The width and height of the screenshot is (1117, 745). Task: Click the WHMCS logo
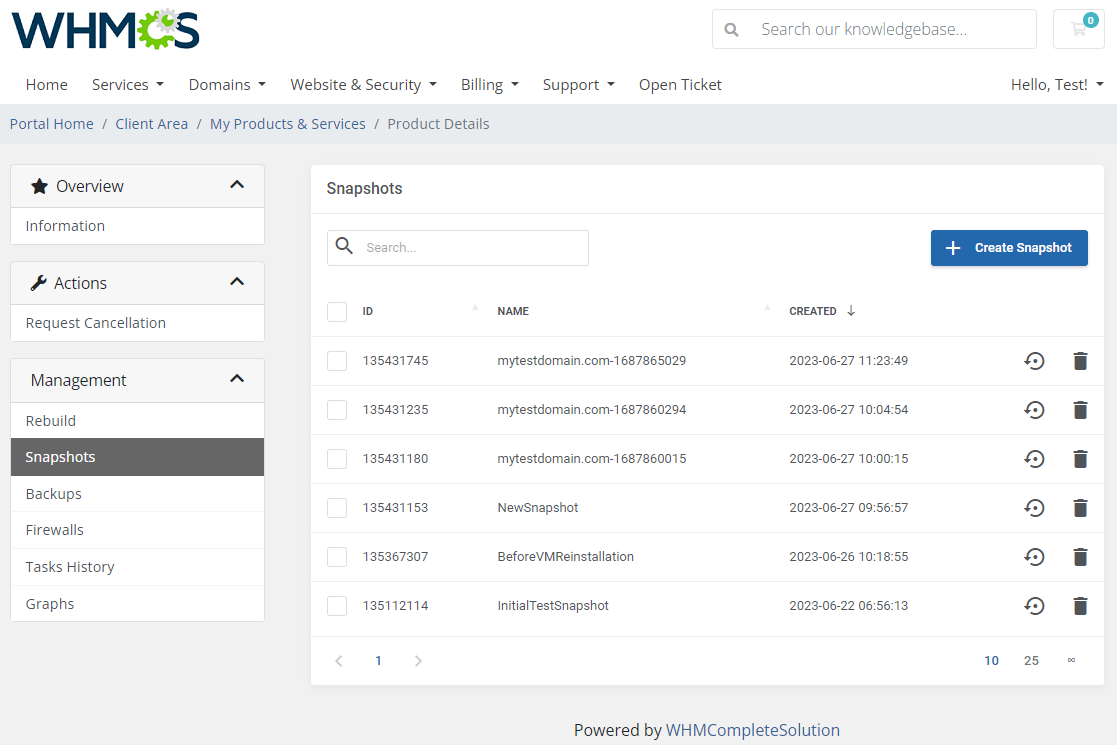(104, 30)
